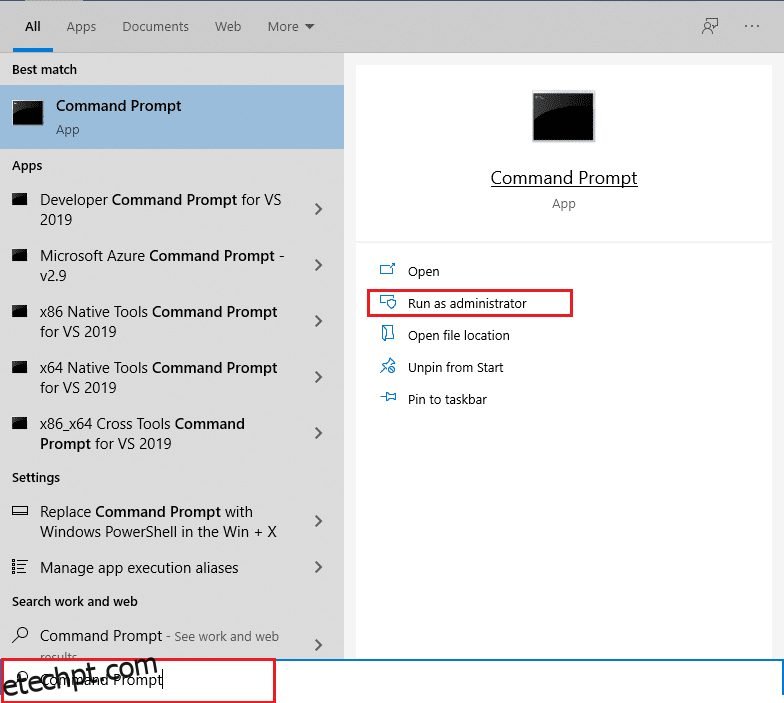
Task: Switch to the Documents search tab
Action: 156,26
